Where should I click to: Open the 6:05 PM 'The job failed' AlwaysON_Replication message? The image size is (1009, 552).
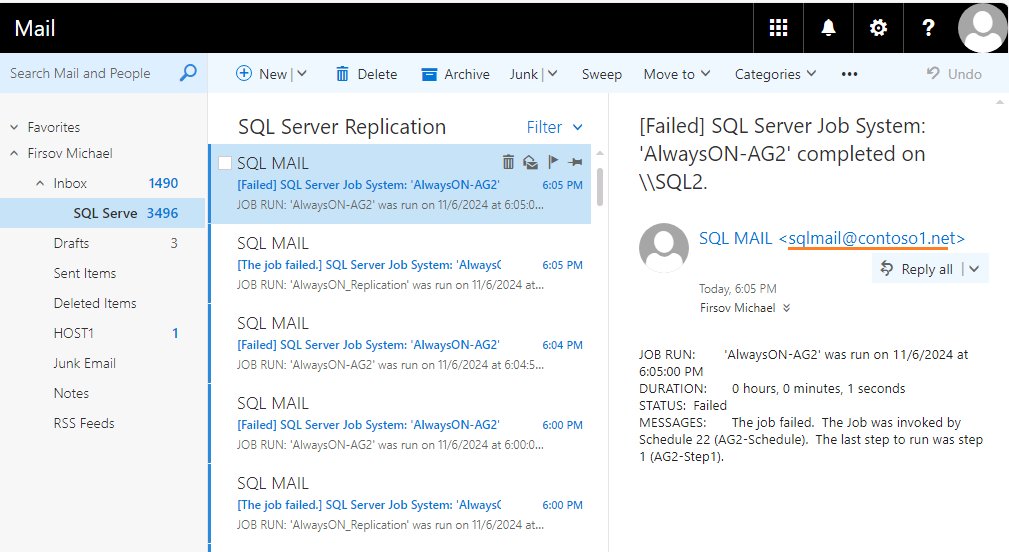coord(400,264)
